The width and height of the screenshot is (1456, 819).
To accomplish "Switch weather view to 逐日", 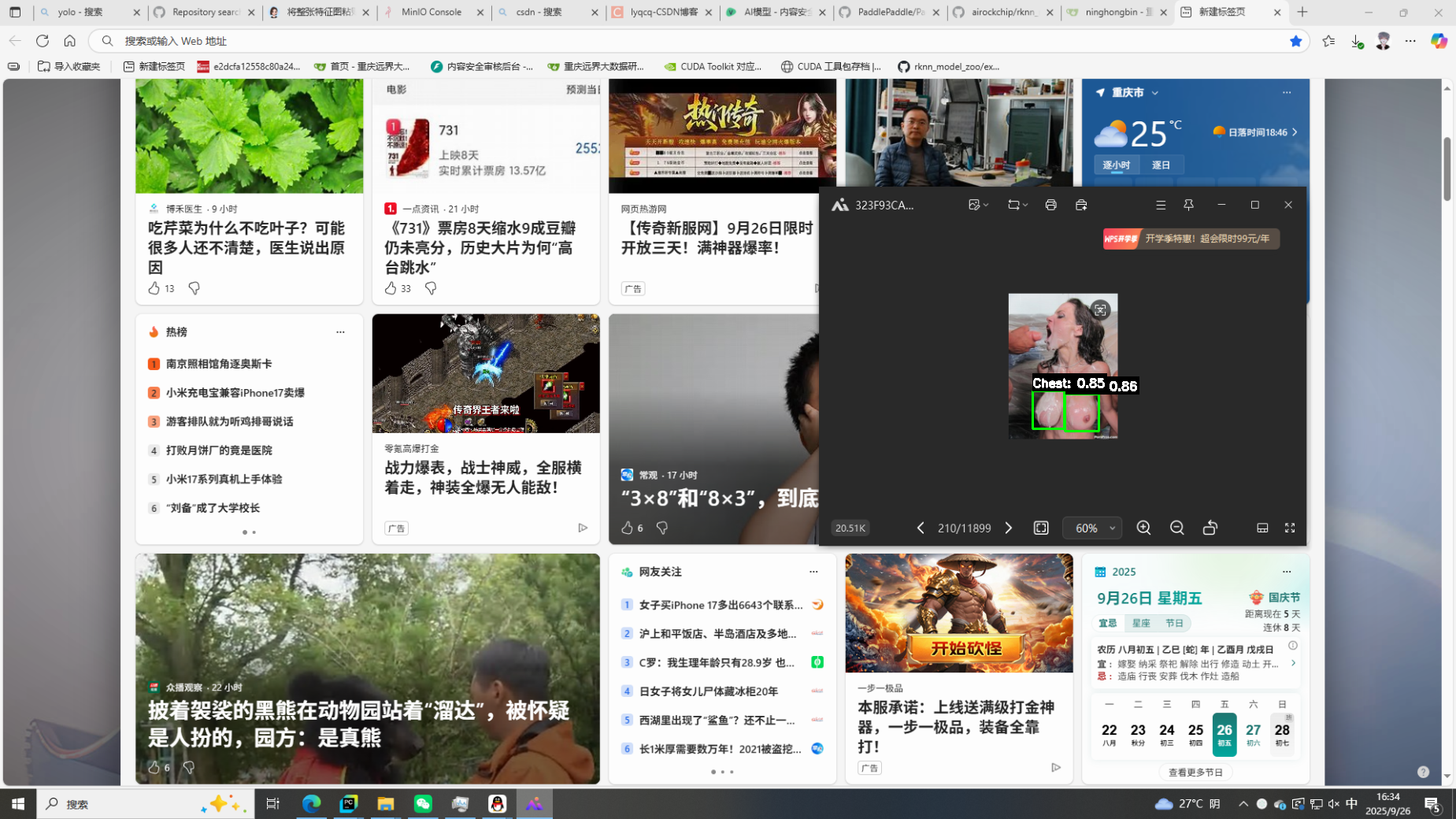I will tap(1161, 165).
